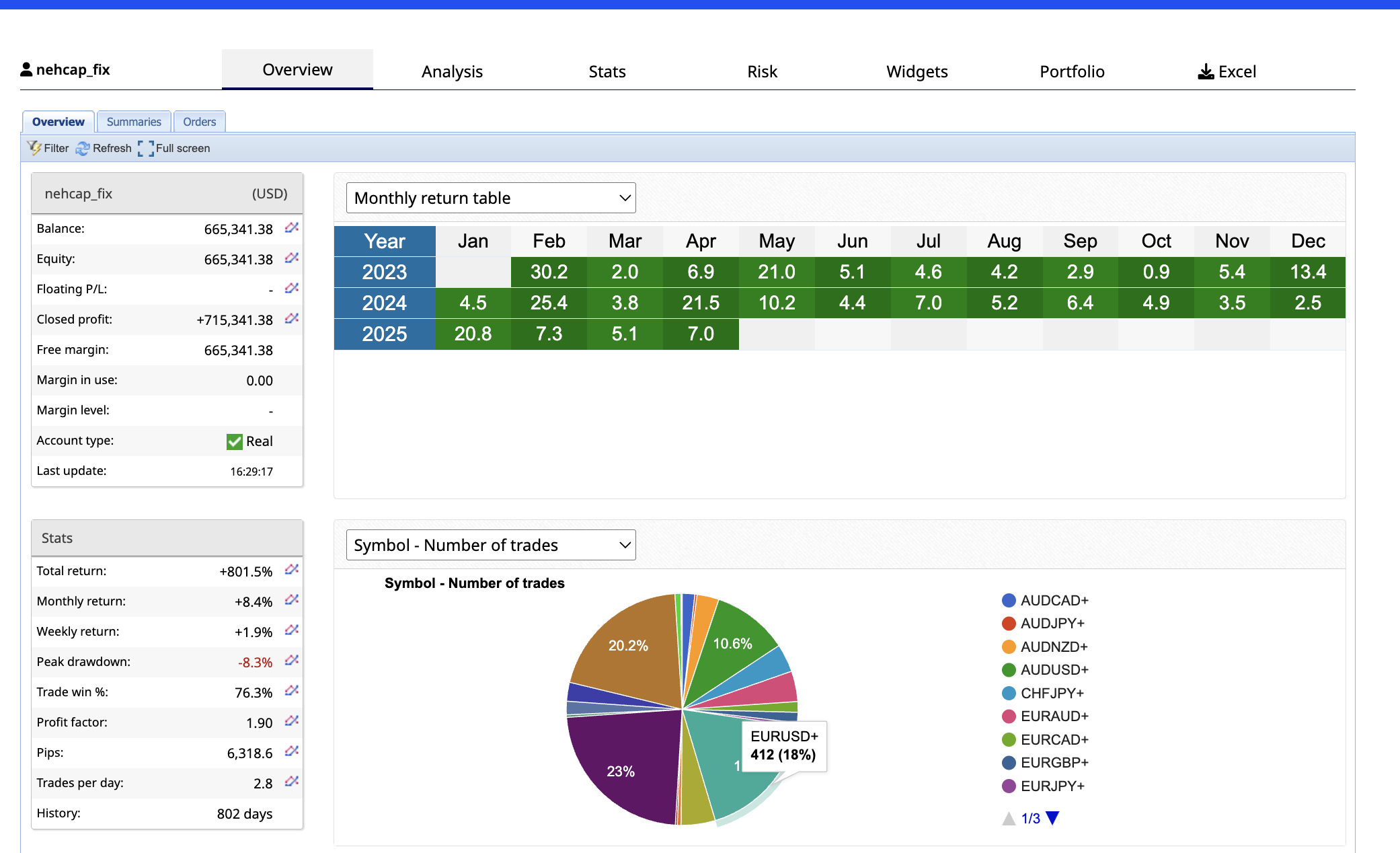Click the Excel export link

click(1227, 71)
